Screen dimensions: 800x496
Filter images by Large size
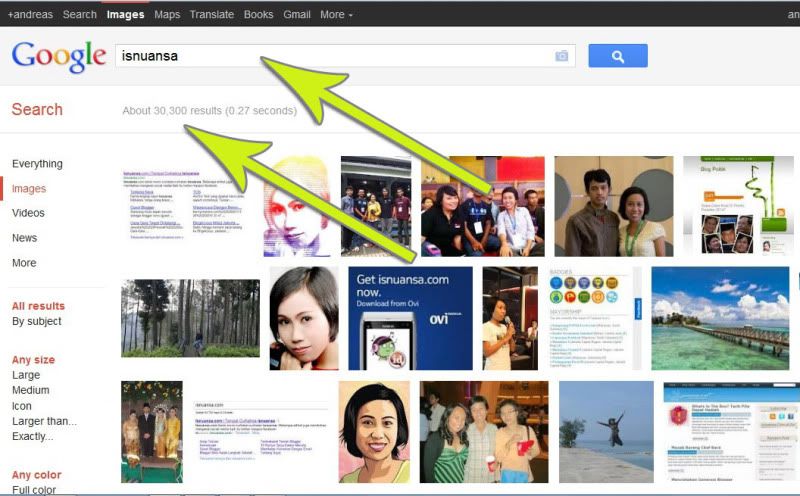(x=26, y=375)
